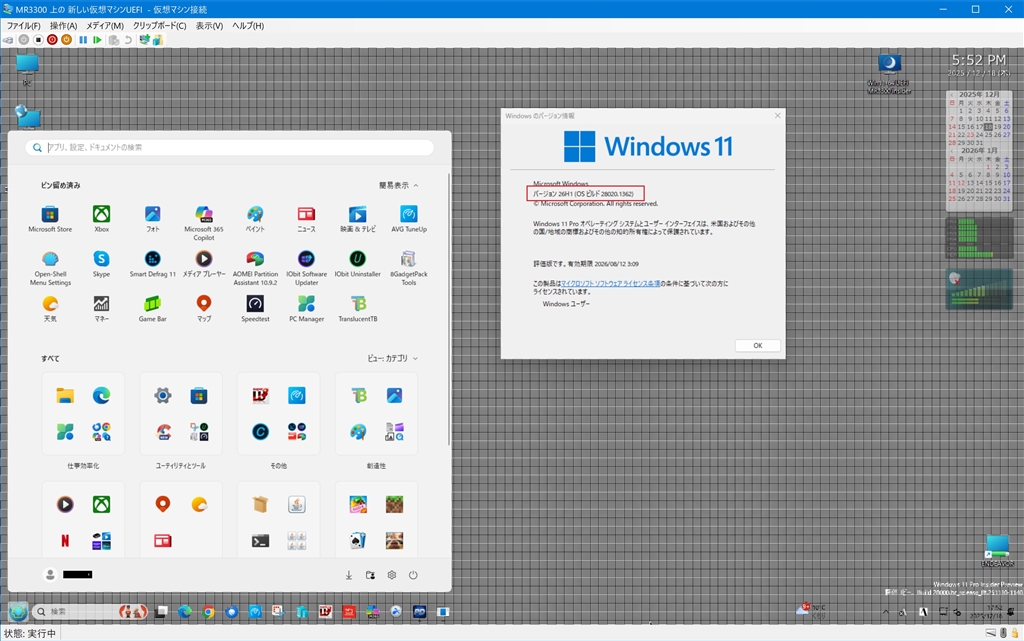Open TranslucentTB pinned app

[357, 304]
